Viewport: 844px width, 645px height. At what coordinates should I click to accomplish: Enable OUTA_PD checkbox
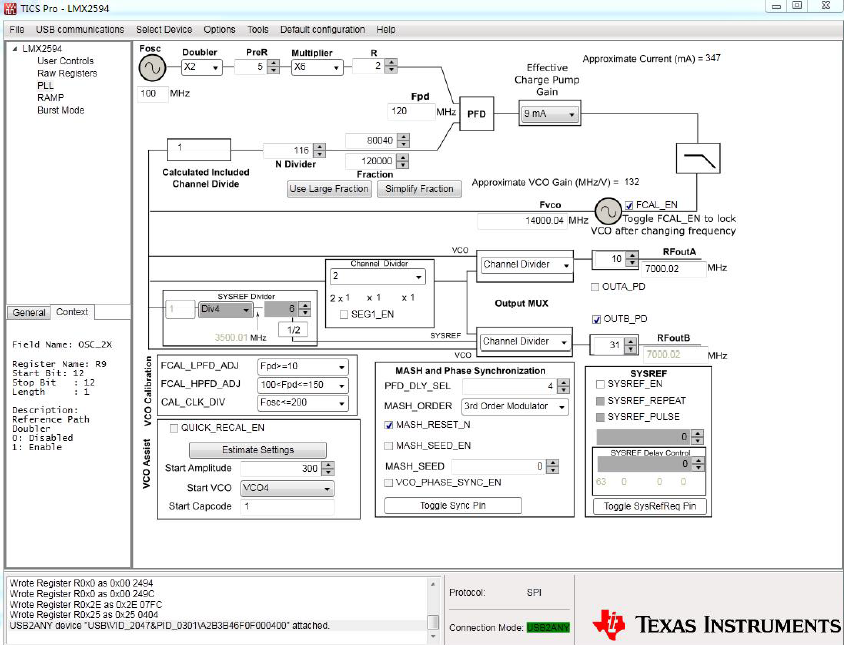595,287
